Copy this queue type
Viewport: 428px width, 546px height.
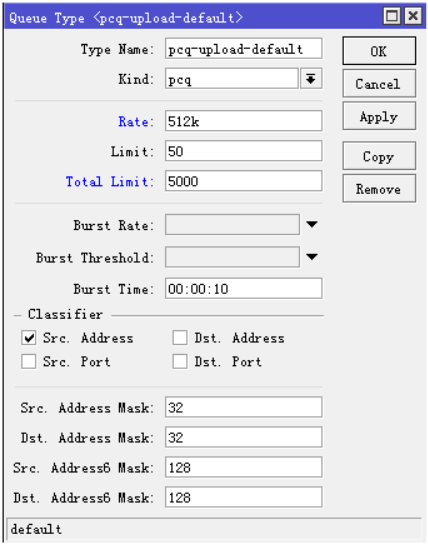[379, 156]
